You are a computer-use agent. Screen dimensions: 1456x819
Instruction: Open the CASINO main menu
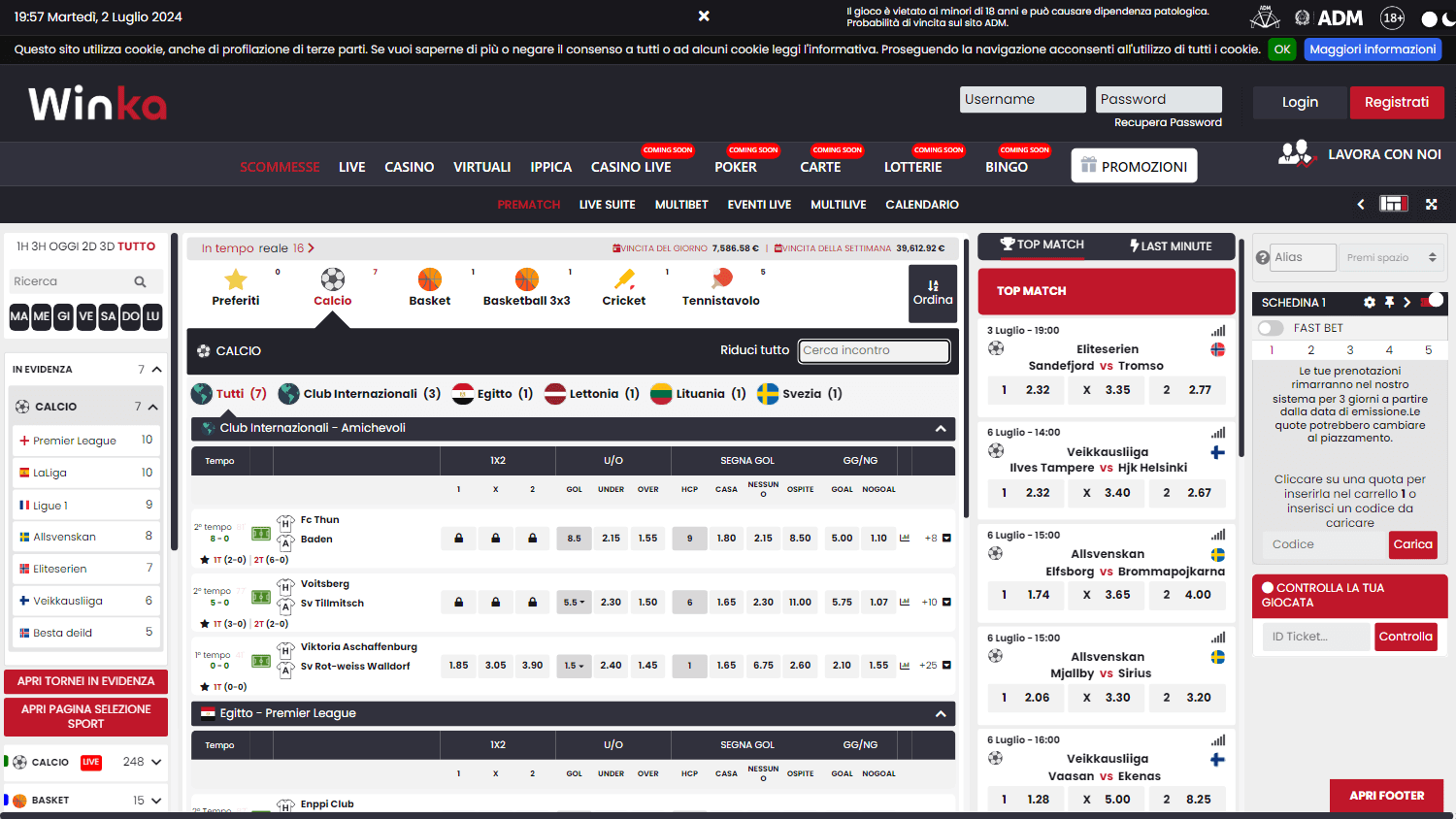coord(409,167)
